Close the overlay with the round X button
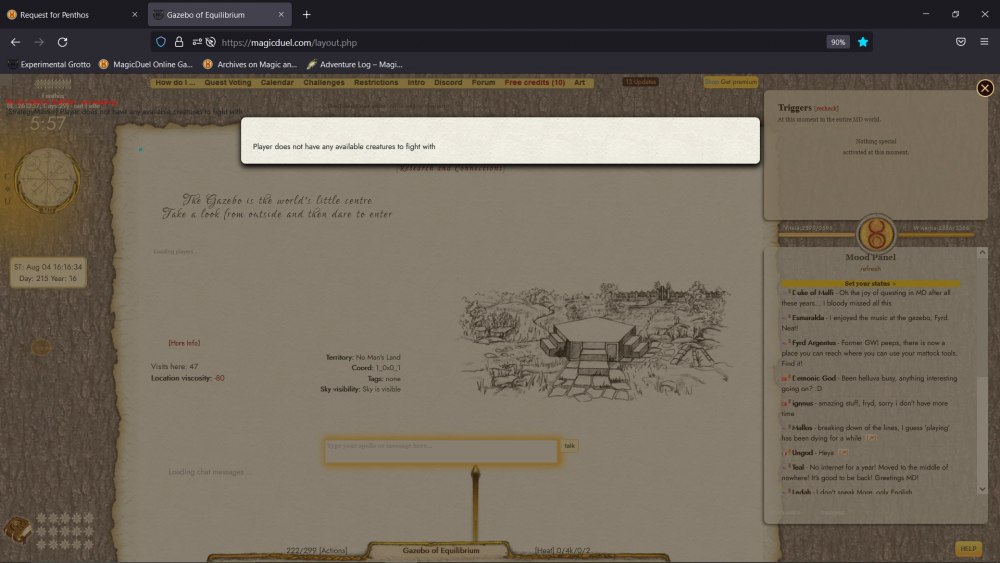Image resolution: width=1000 pixels, height=563 pixels. 985,88
